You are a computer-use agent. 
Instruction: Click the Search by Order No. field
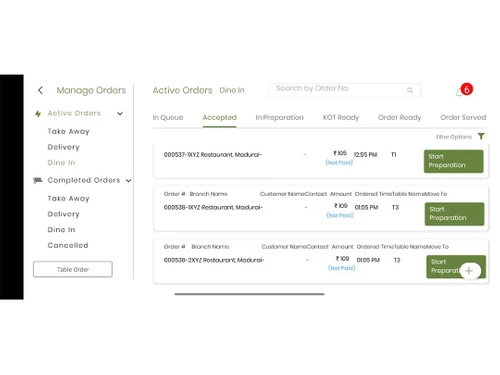pyautogui.click(x=345, y=90)
